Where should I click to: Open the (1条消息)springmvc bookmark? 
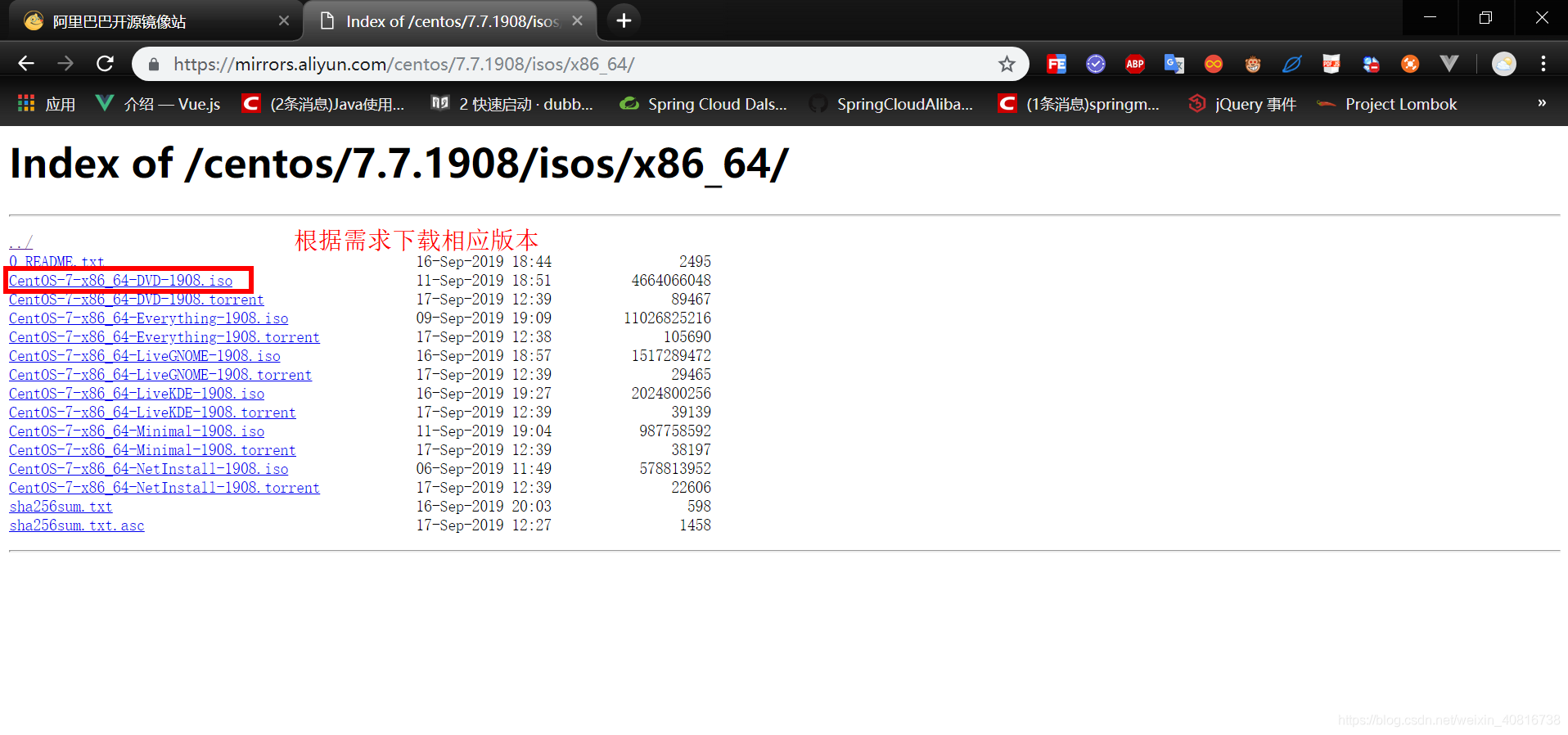pos(1079,104)
